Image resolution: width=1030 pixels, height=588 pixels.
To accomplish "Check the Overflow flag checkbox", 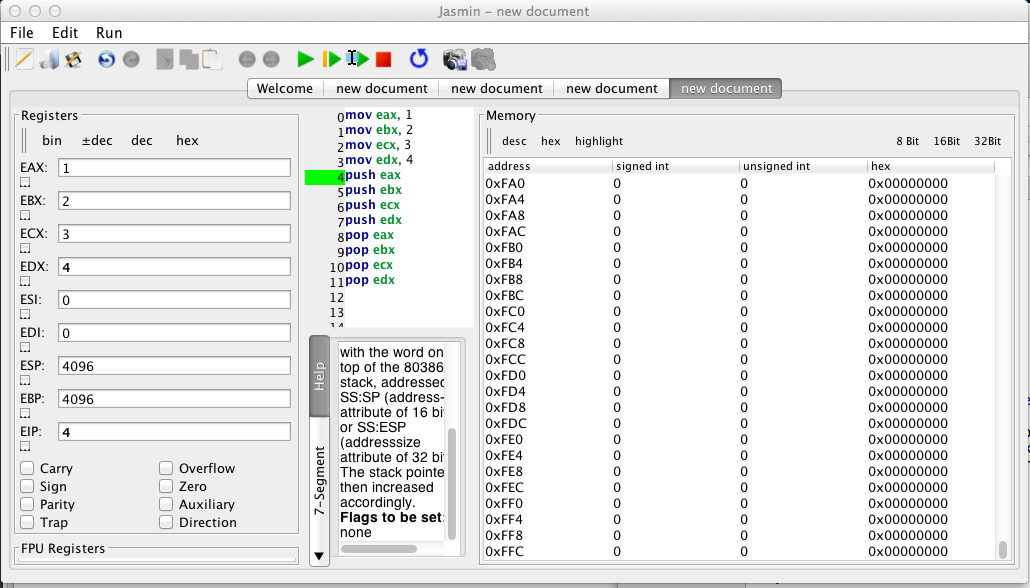I will point(166,468).
